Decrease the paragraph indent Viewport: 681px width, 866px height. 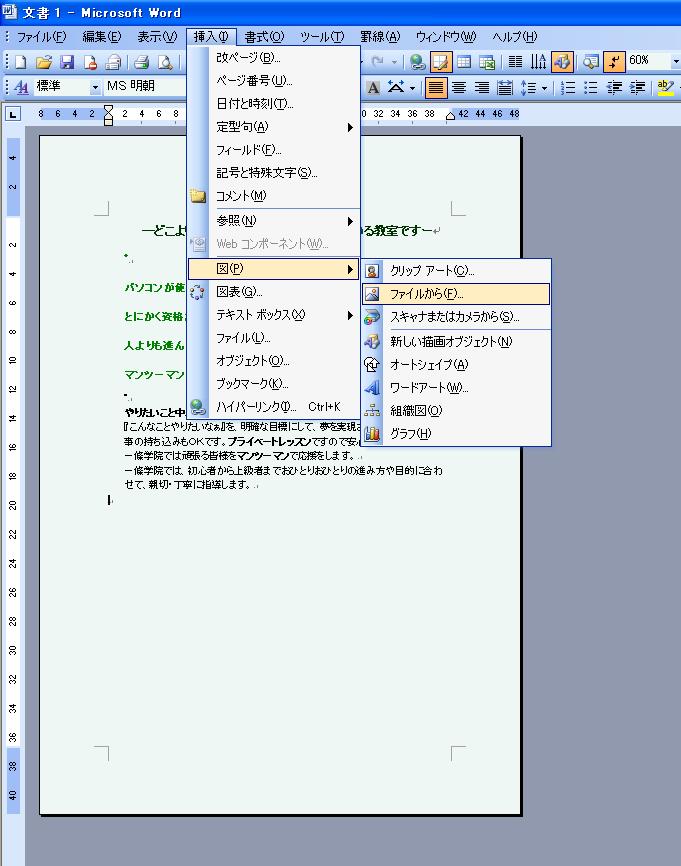pos(614,87)
